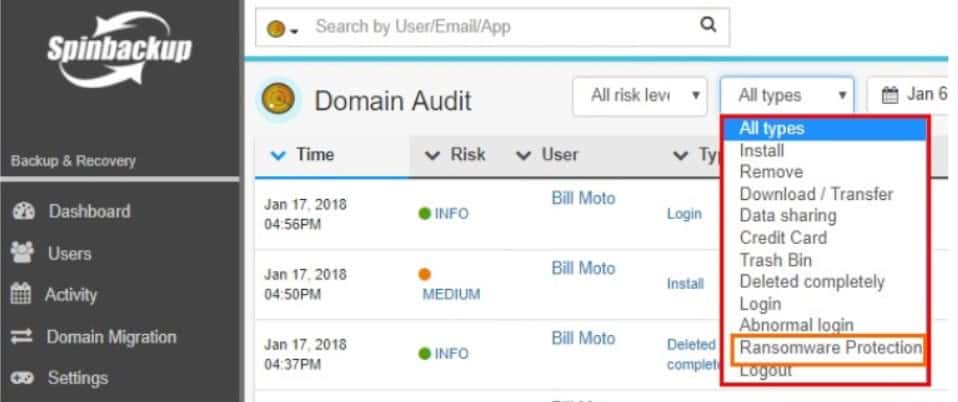Open Domain Migration in the sidebar
This screenshot has width=958, height=402.
111,337
